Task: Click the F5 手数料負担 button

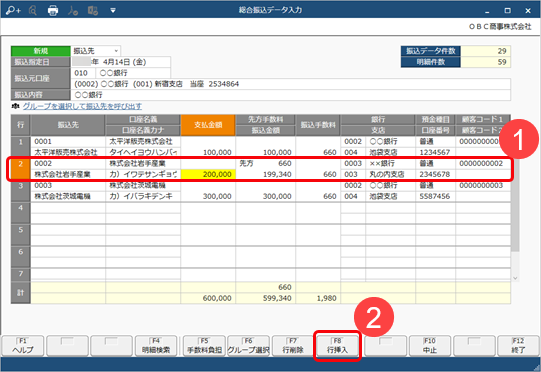Action: pyautogui.click(x=204, y=345)
